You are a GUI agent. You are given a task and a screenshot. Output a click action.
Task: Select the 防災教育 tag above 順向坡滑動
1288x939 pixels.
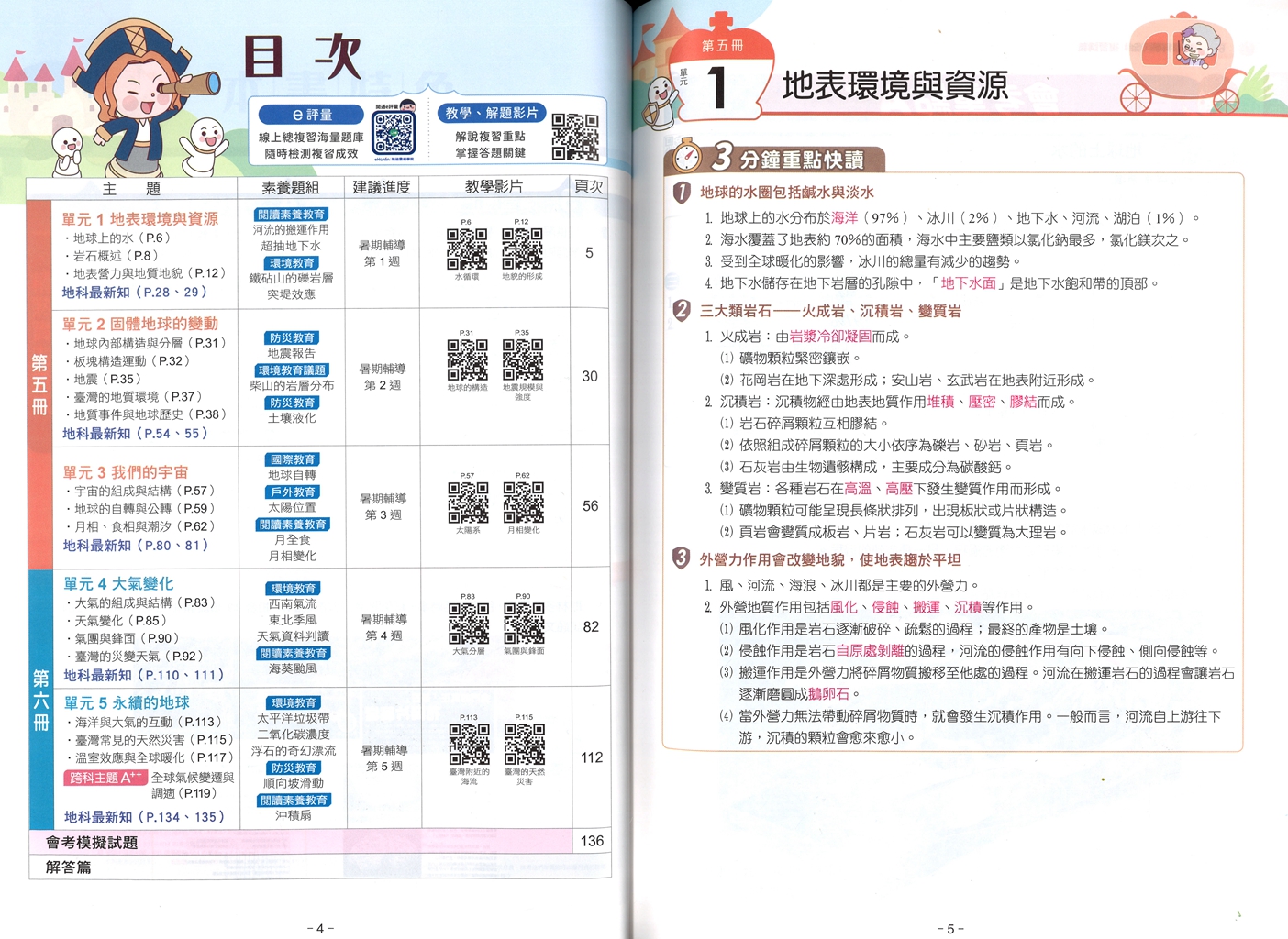click(294, 768)
